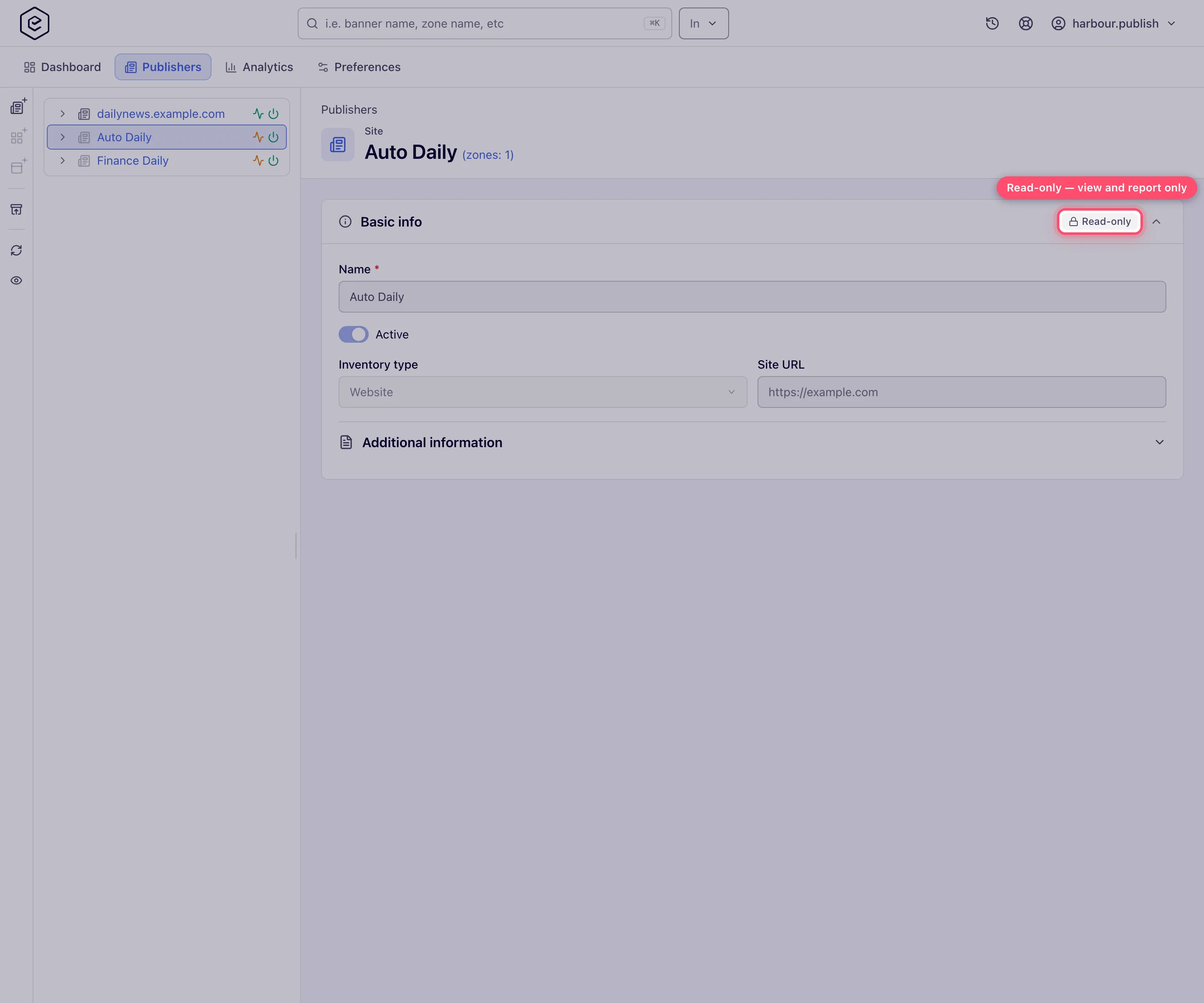The width and height of the screenshot is (1204, 1003).
Task: Click the refresh icon in left sidebar
Action: (17, 250)
